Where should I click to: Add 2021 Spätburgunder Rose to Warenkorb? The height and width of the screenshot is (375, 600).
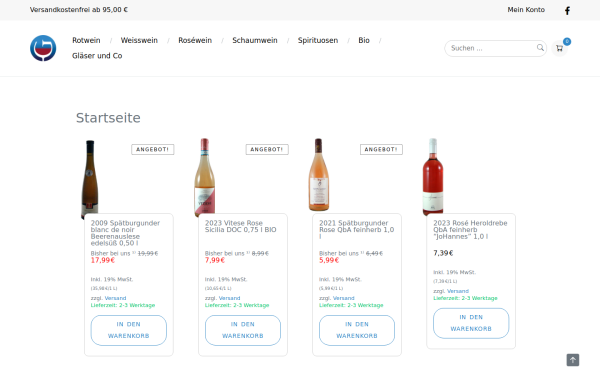pos(357,330)
